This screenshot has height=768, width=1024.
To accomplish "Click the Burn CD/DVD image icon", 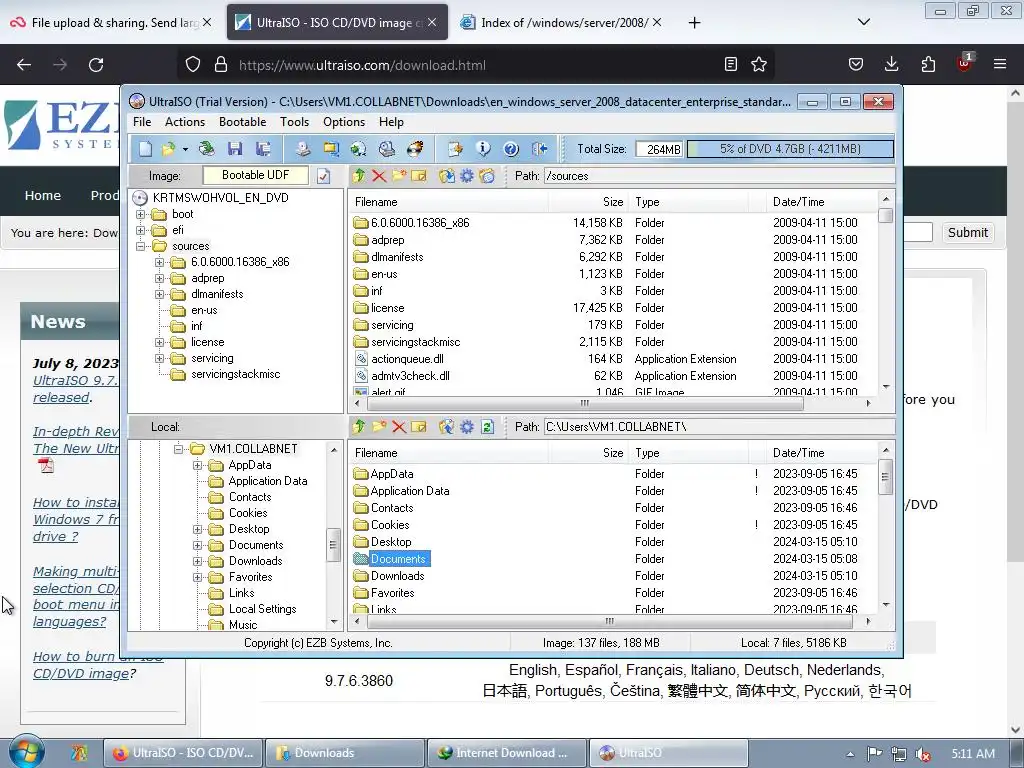I will click(415, 150).
